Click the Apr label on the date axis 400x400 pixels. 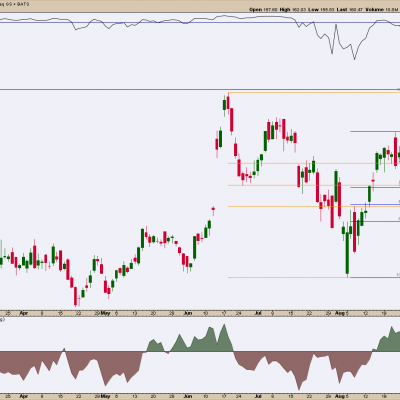[24, 313]
